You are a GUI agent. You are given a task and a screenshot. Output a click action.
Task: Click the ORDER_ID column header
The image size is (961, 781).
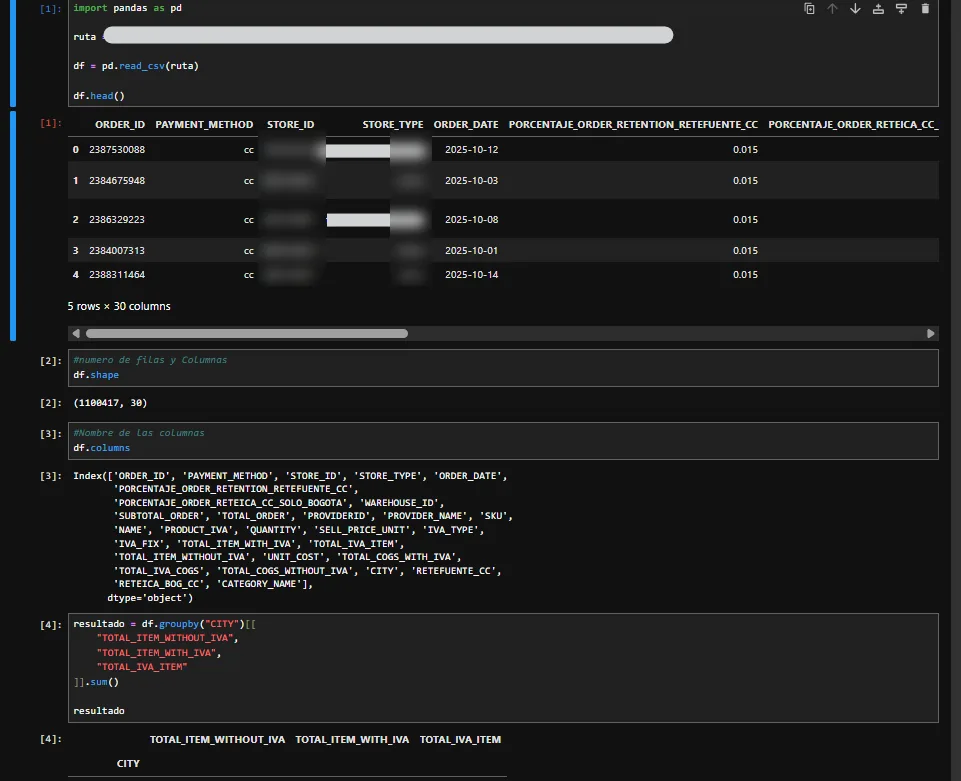pyautogui.click(x=120, y=124)
